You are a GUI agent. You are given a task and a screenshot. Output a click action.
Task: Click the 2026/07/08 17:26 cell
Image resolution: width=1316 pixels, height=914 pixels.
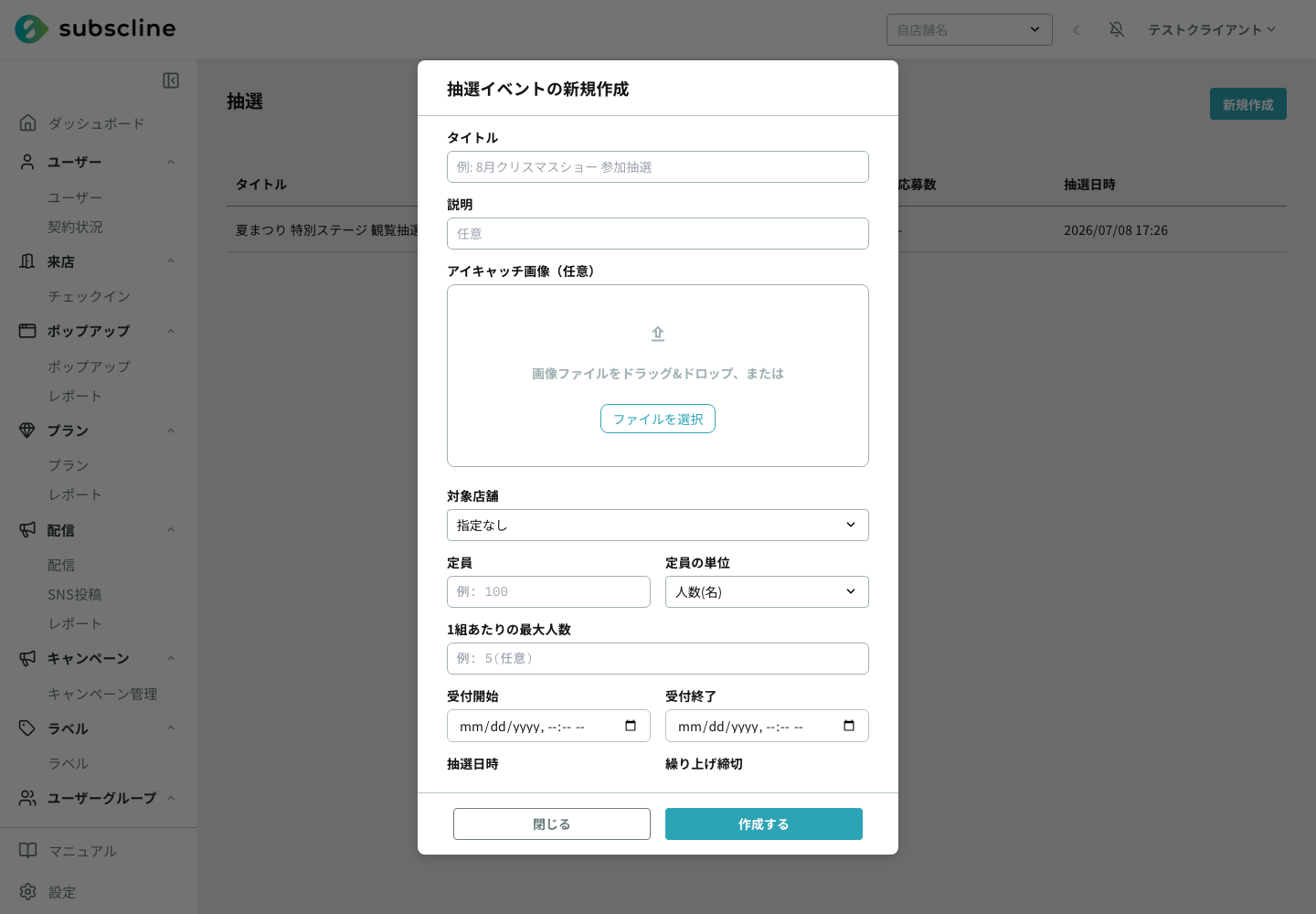click(1116, 230)
